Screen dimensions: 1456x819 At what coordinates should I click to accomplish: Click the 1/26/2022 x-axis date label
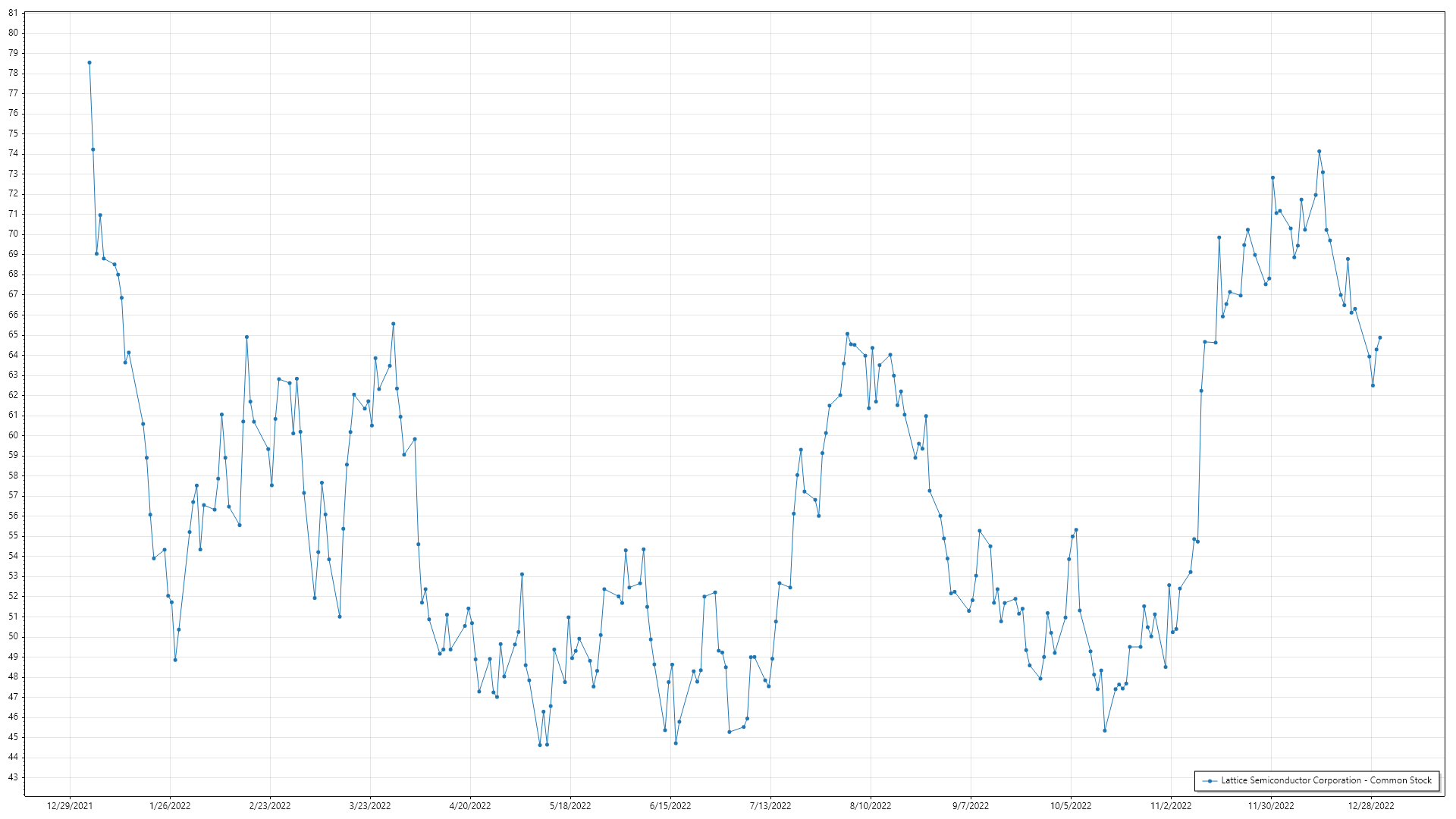(x=170, y=805)
